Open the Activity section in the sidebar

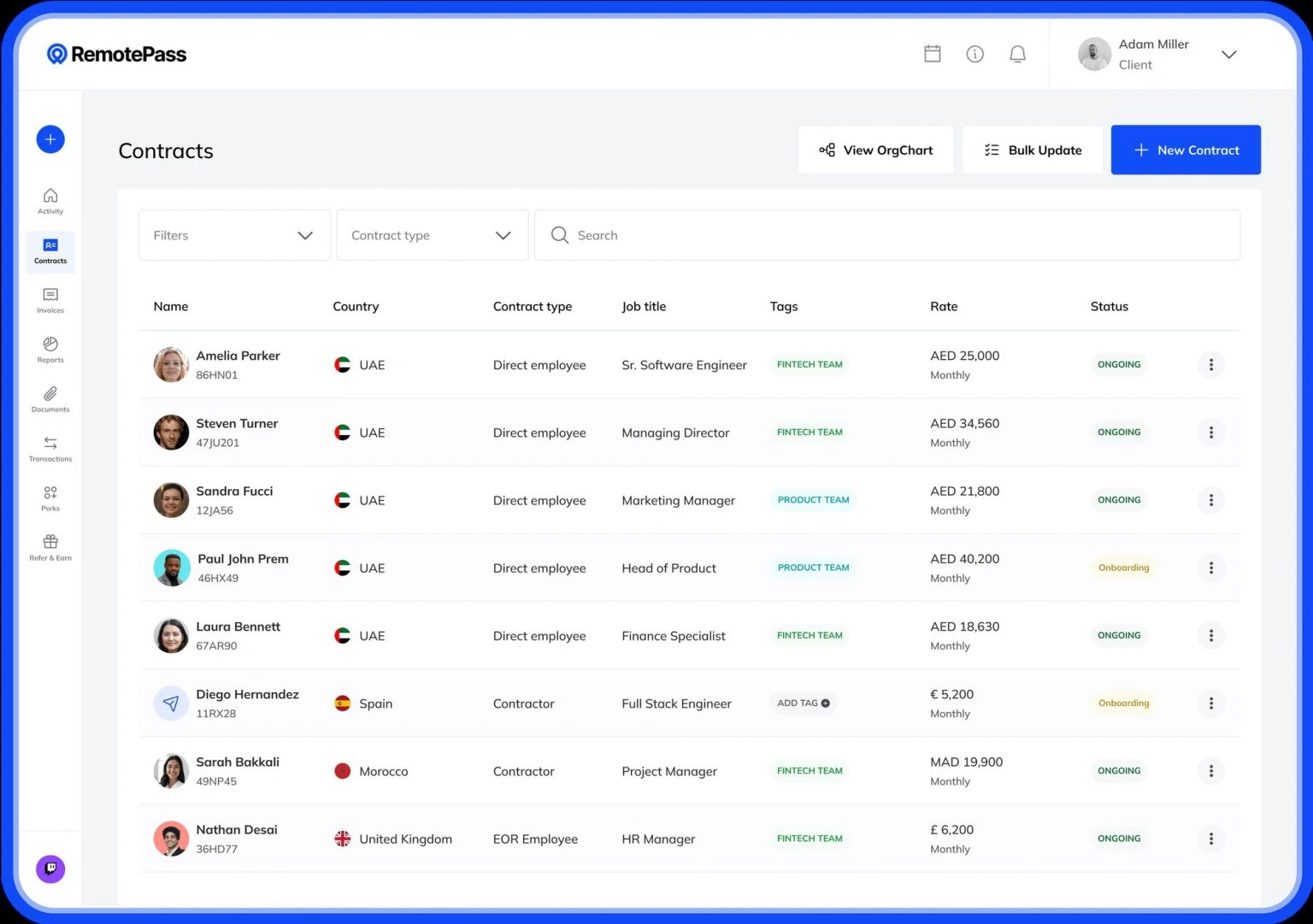click(50, 201)
